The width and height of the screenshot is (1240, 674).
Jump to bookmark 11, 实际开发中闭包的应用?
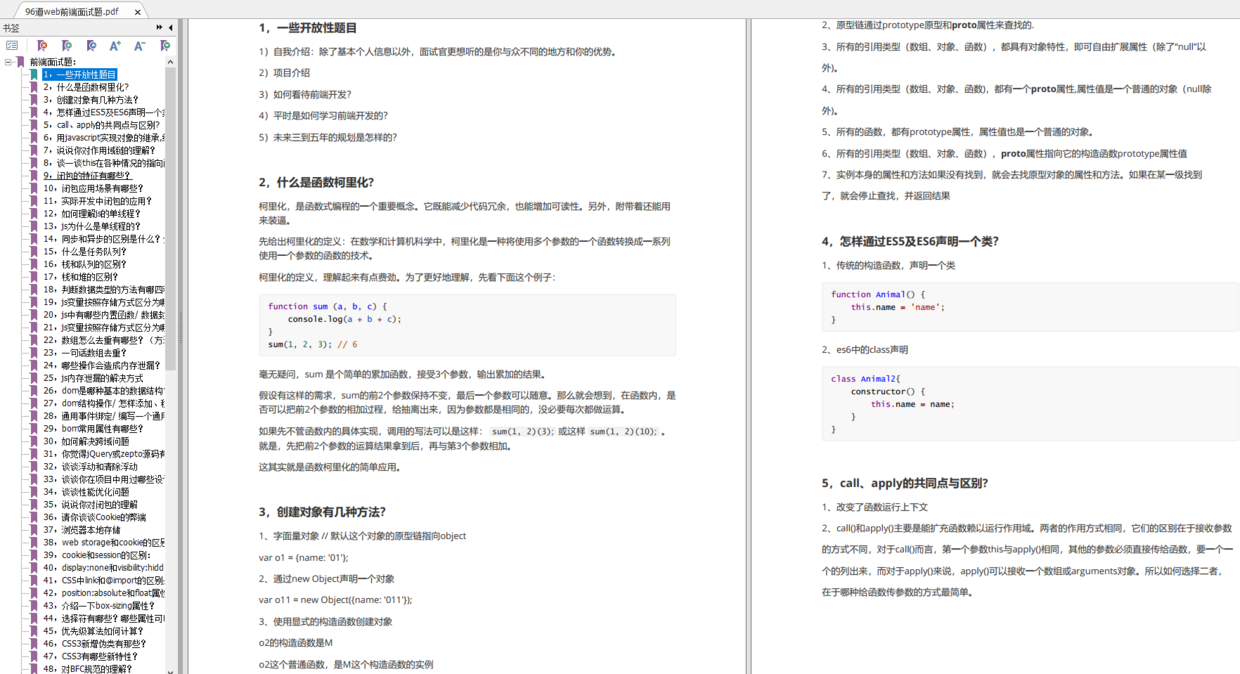[x=96, y=201]
